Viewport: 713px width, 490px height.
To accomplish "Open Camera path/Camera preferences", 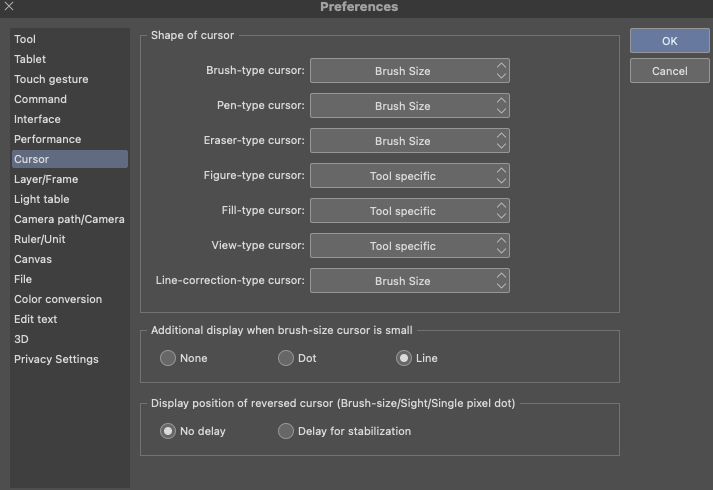I will pos(70,219).
